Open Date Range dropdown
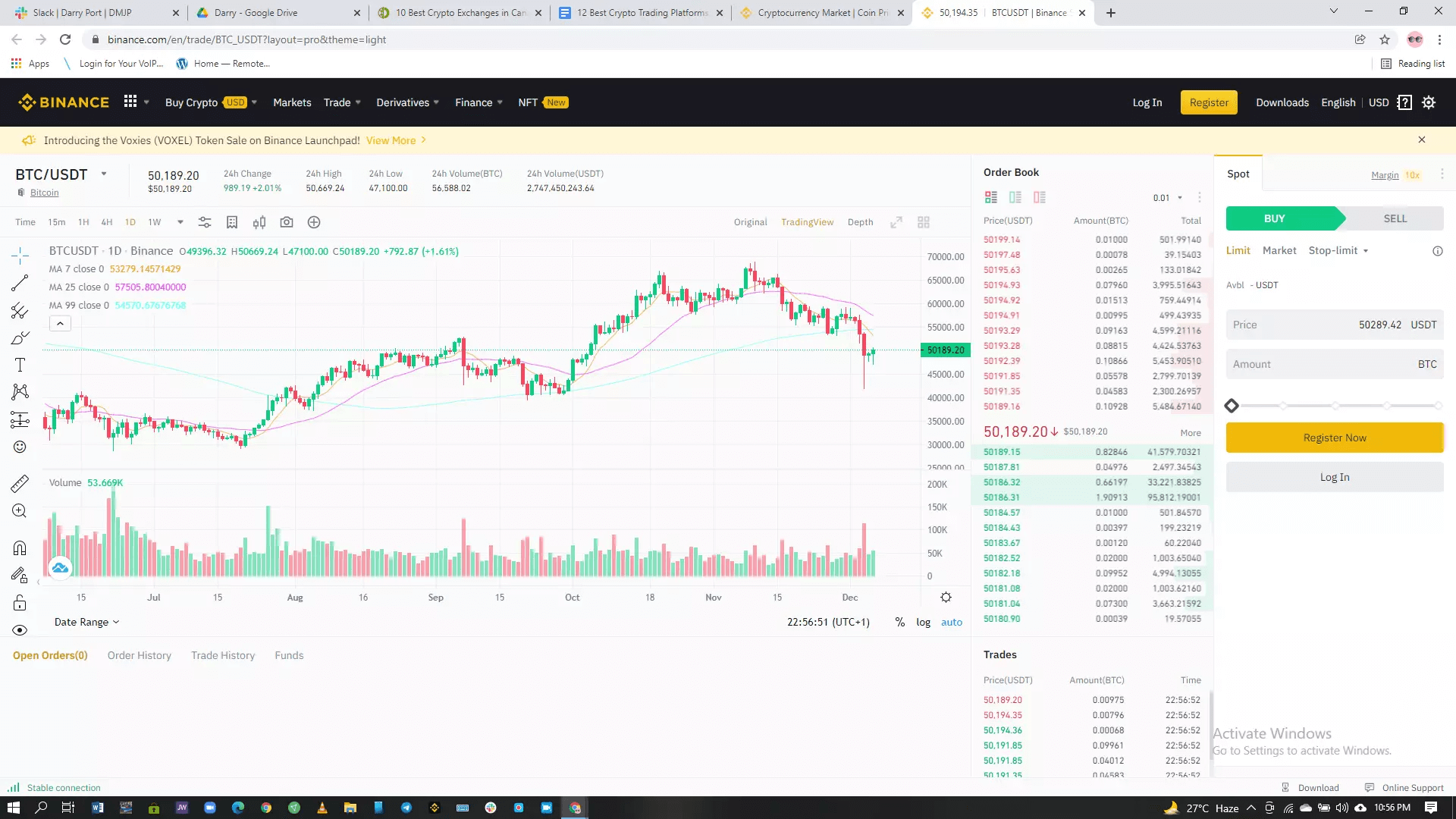The height and width of the screenshot is (819, 1456). pos(86,622)
